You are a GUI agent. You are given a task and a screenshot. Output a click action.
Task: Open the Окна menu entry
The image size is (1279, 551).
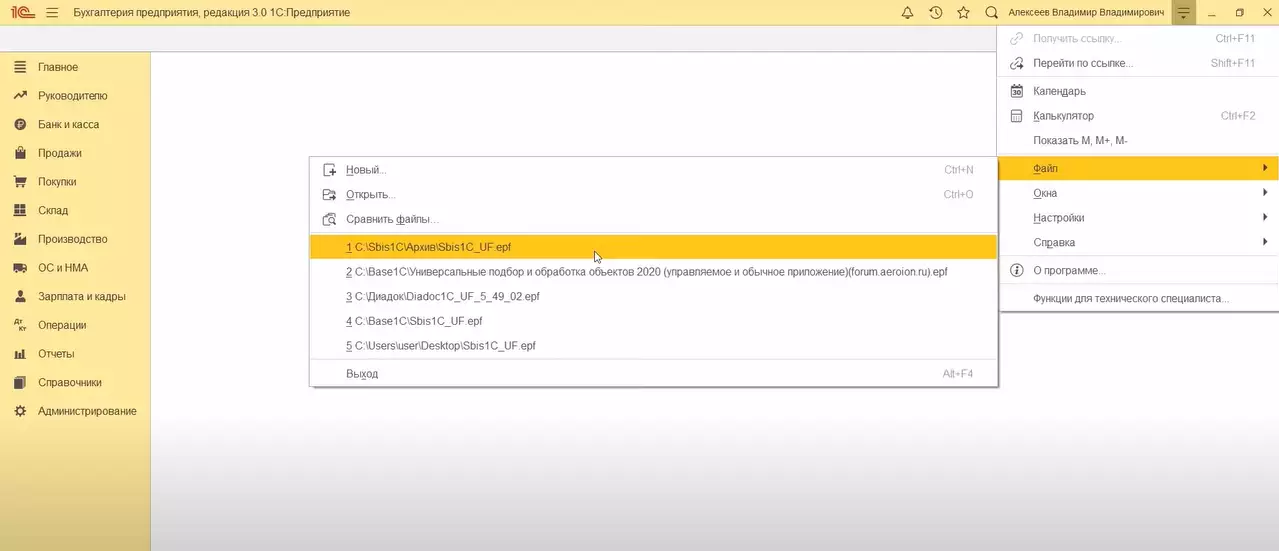tap(1138, 193)
